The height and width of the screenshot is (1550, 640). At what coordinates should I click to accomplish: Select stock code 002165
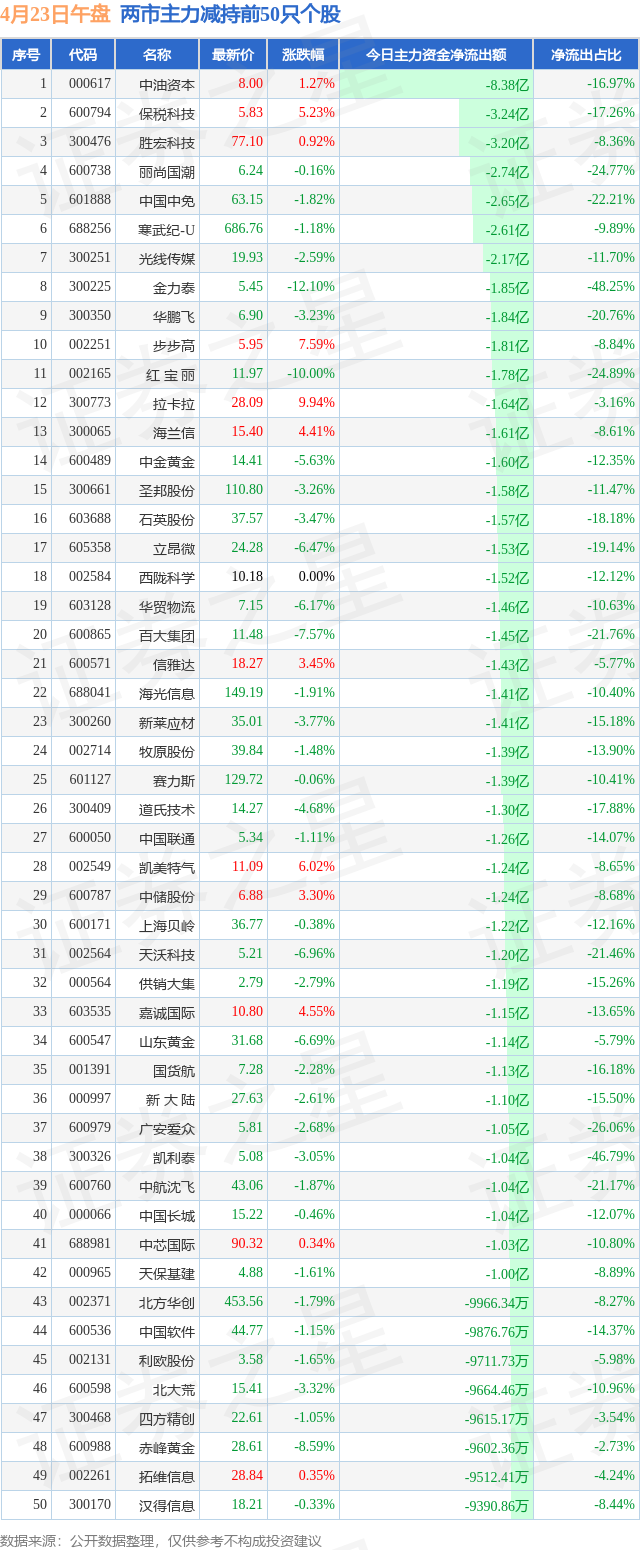click(90, 374)
